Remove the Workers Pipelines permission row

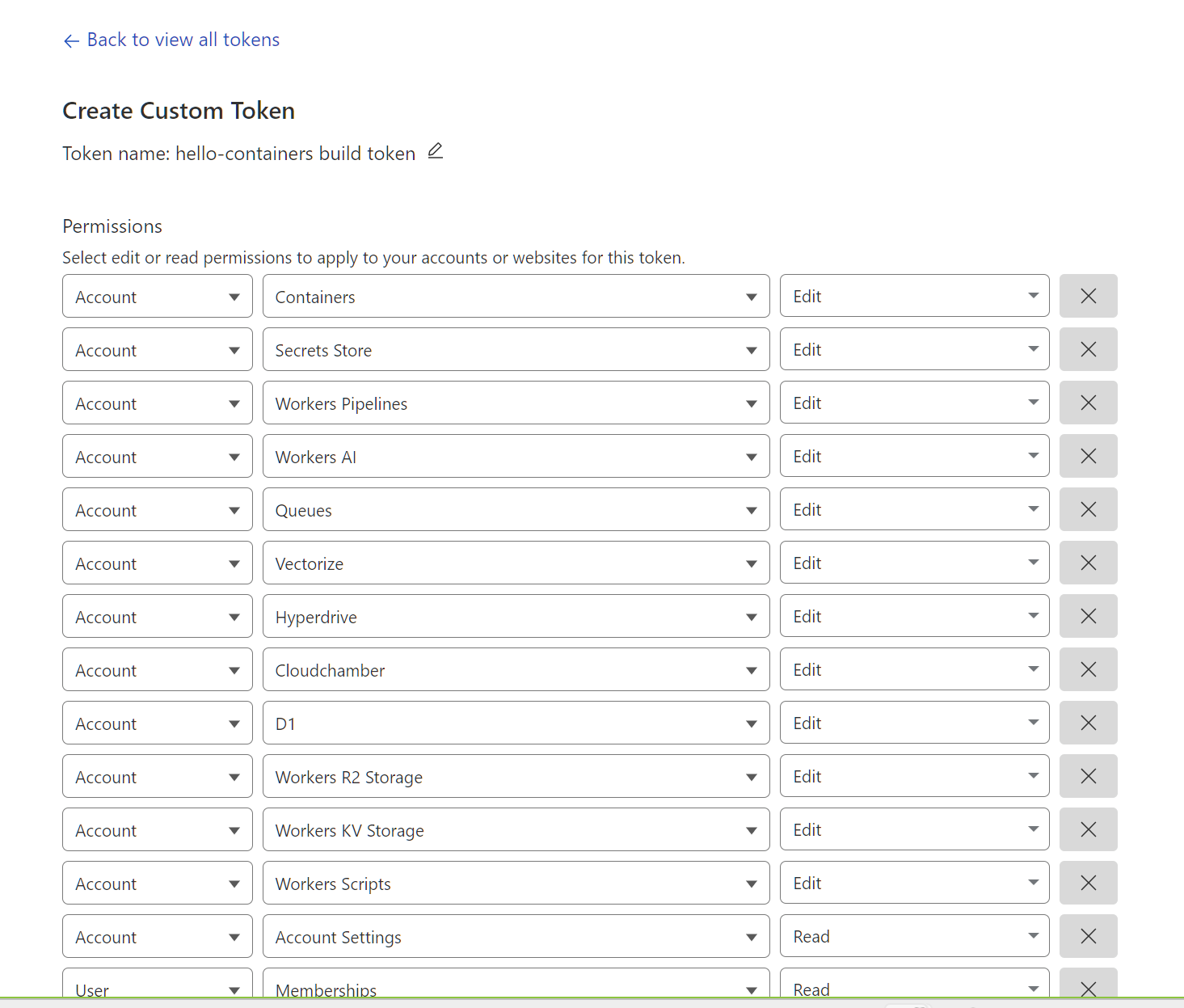[x=1088, y=403]
